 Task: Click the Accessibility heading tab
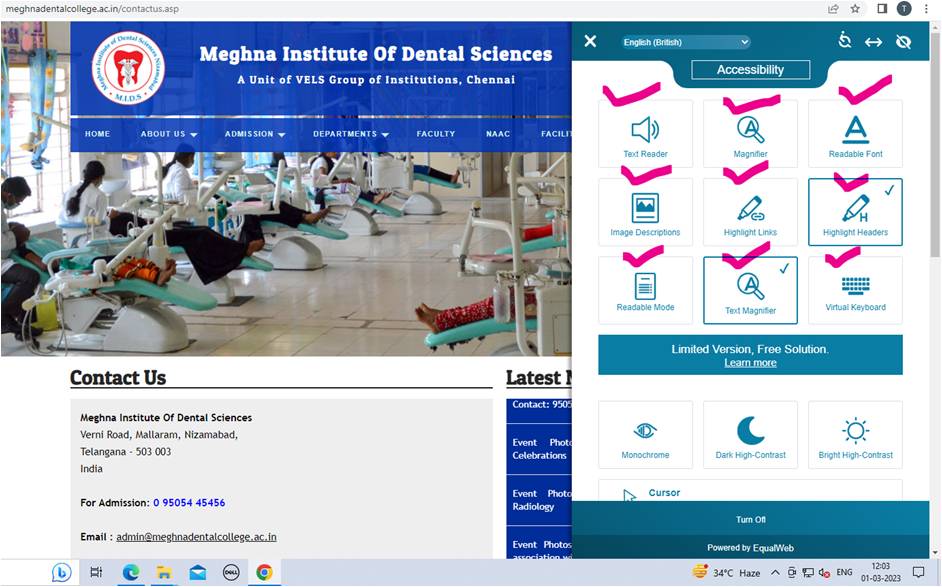(750, 70)
